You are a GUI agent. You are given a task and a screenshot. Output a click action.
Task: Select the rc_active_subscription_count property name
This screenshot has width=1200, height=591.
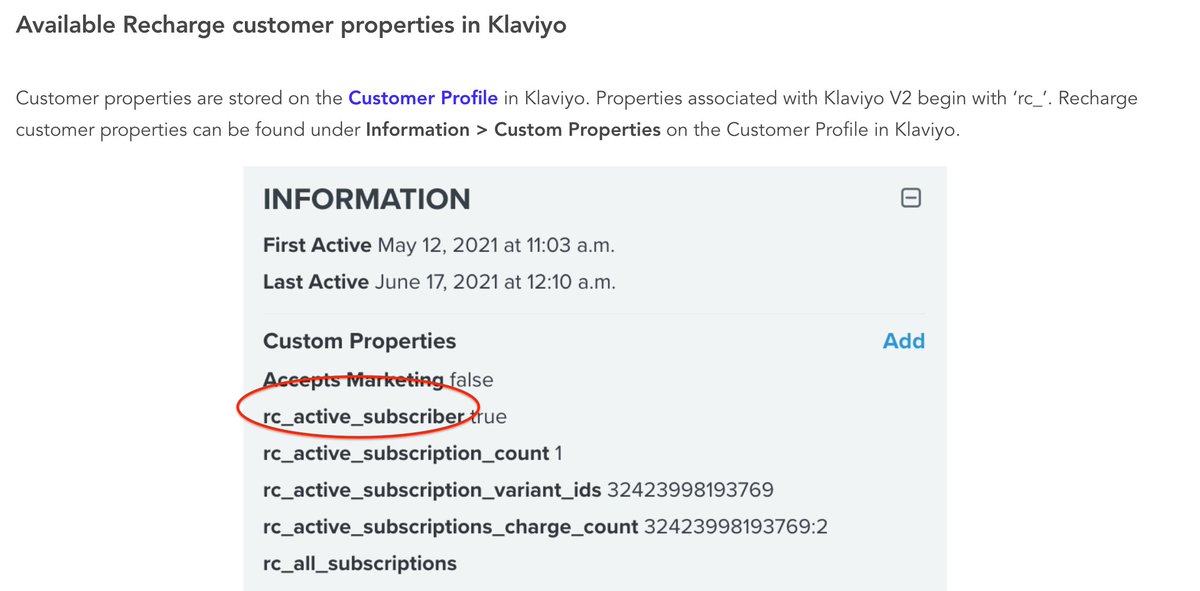pos(406,454)
